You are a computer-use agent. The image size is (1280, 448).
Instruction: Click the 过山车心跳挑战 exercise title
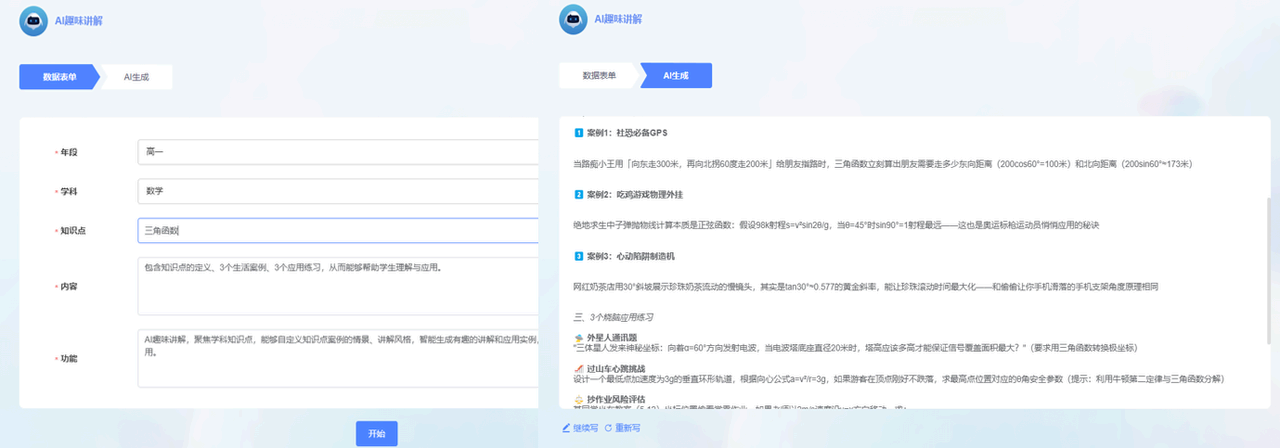pyautogui.click(x=616, y=368)
